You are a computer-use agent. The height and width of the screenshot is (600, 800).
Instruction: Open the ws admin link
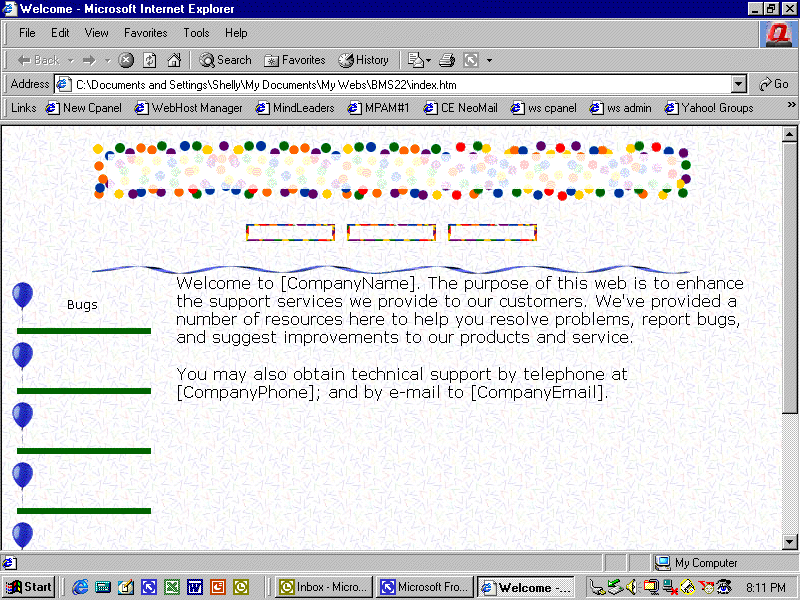click(x=620, y=108)
